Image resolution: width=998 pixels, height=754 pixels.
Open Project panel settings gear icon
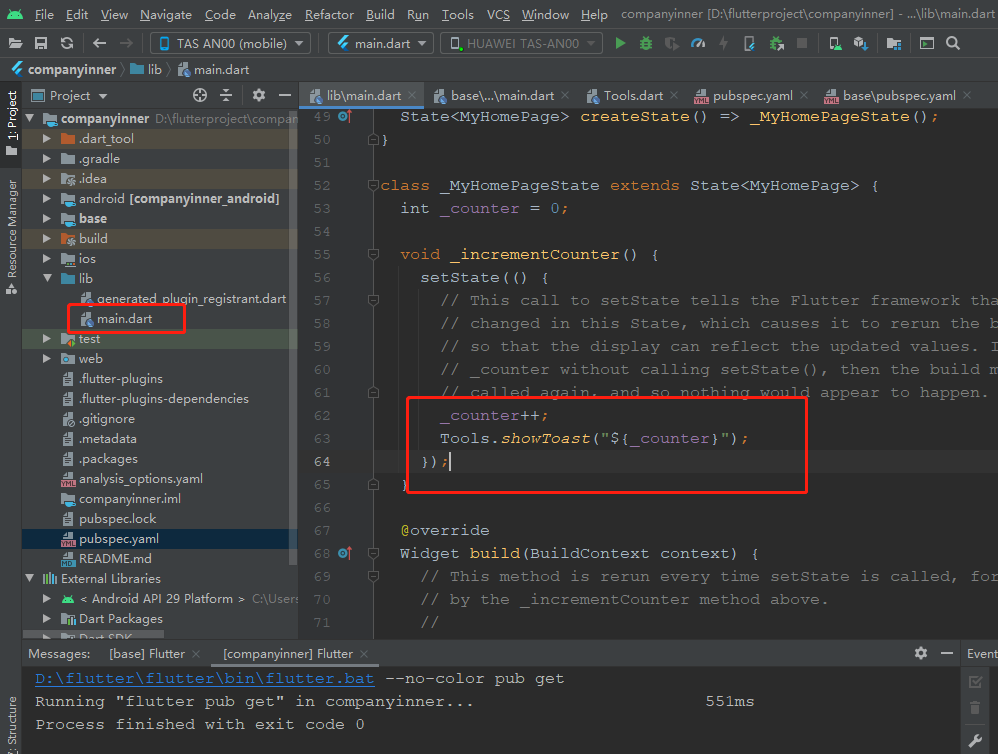coord(258,96)
